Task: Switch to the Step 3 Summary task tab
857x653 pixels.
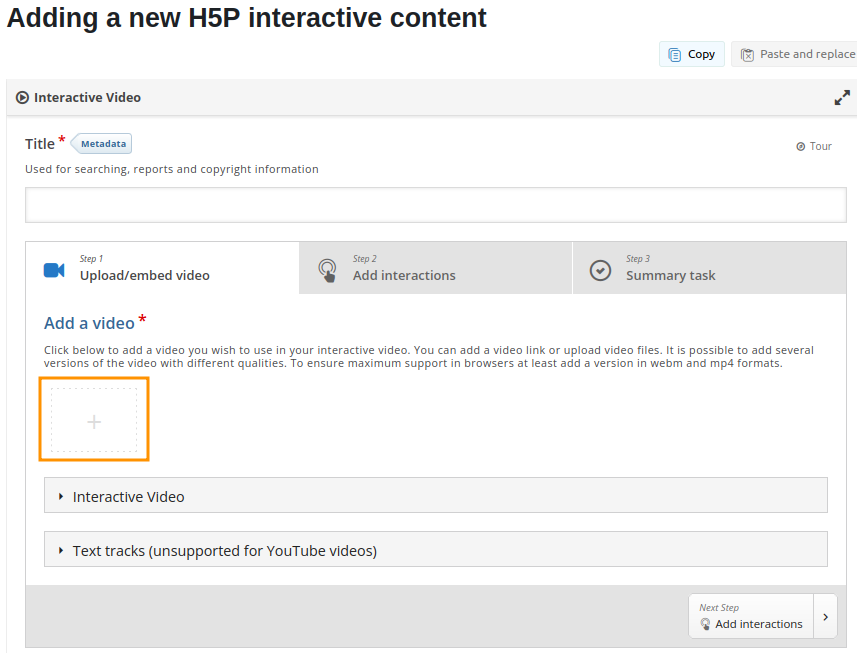Action: (x=709, y=268)
